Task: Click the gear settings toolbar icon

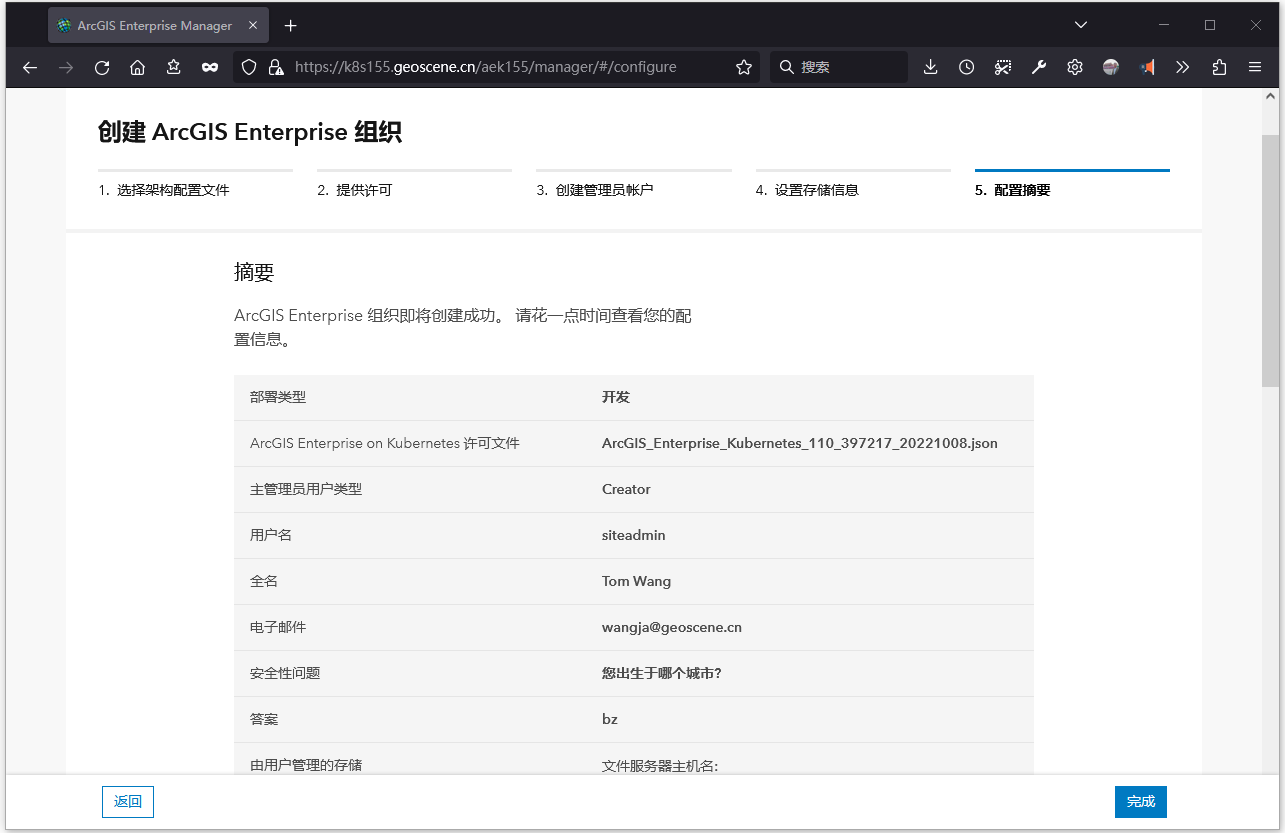Action: point(1075,67)
